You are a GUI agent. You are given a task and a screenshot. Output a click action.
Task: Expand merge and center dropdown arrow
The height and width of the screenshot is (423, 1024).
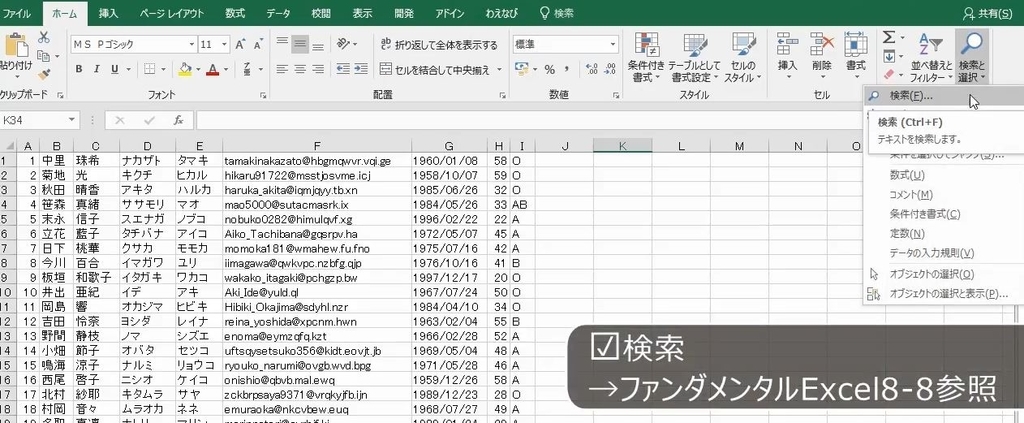click(x=500, y=69)
